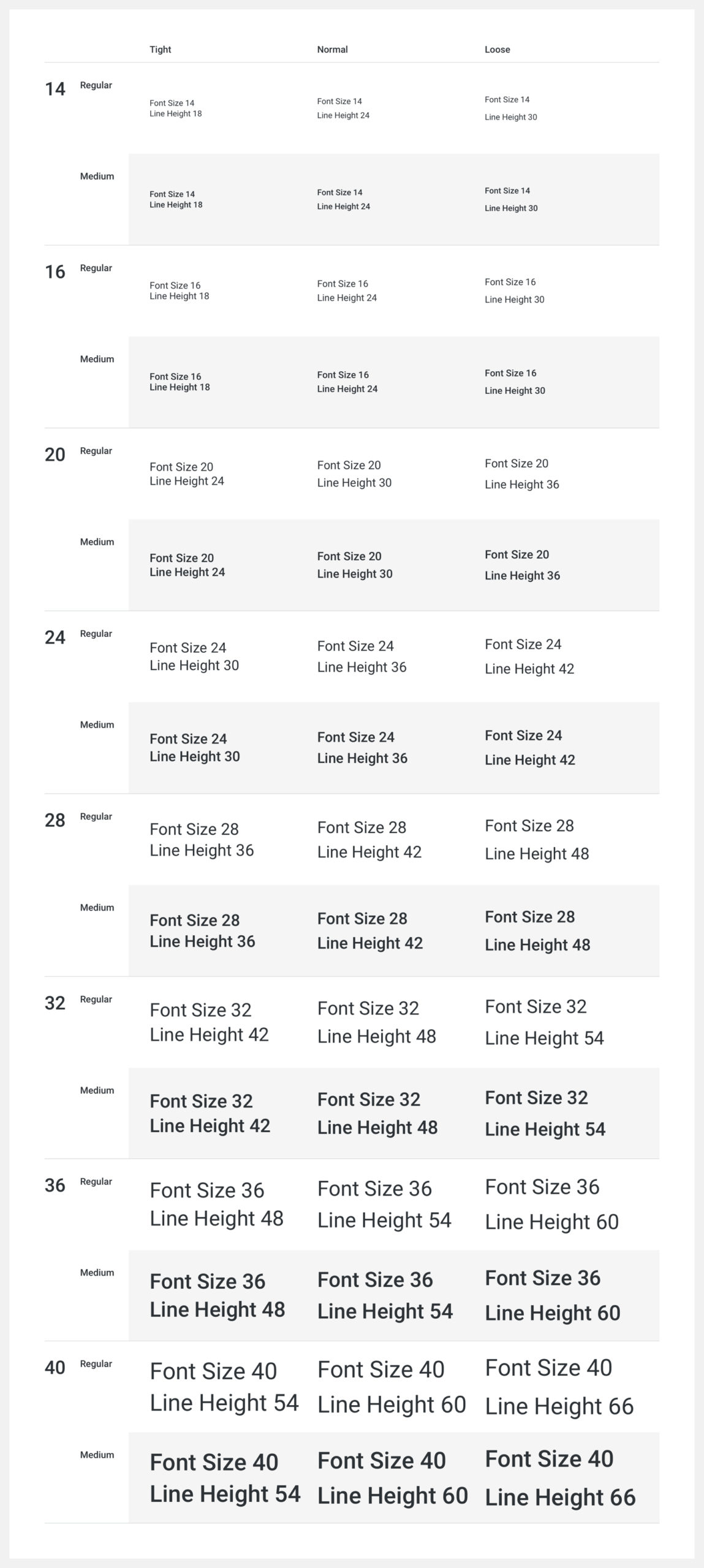The image size is (704, 1568).
Task: Click medium Font Size 16 Line Height 24 sample
Action: (x=347, y=382)
